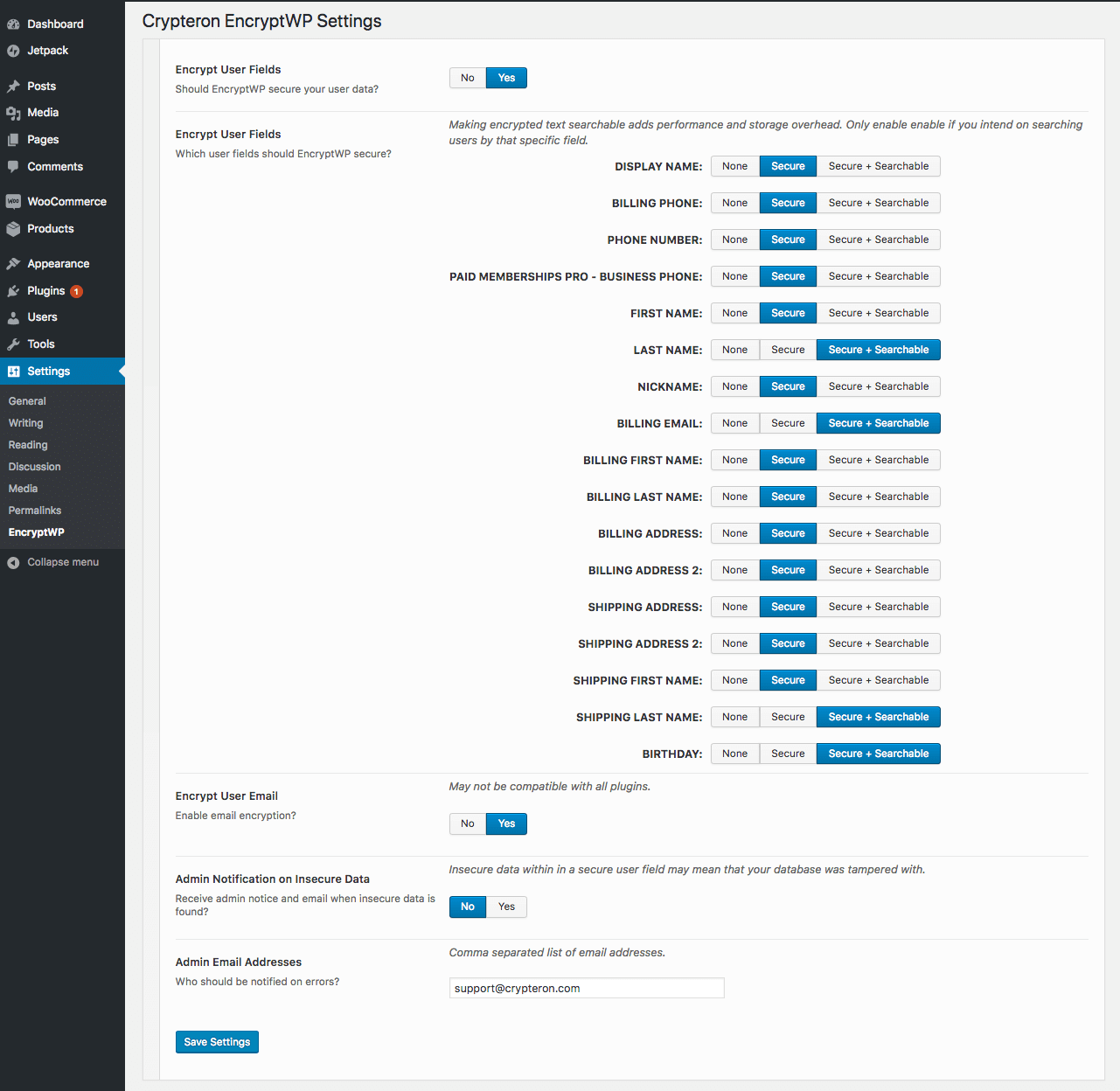Click the Collapse menu link
Image resolution: width=1120 pixels, height=1091 pixels.
click(x=62, y=562)
